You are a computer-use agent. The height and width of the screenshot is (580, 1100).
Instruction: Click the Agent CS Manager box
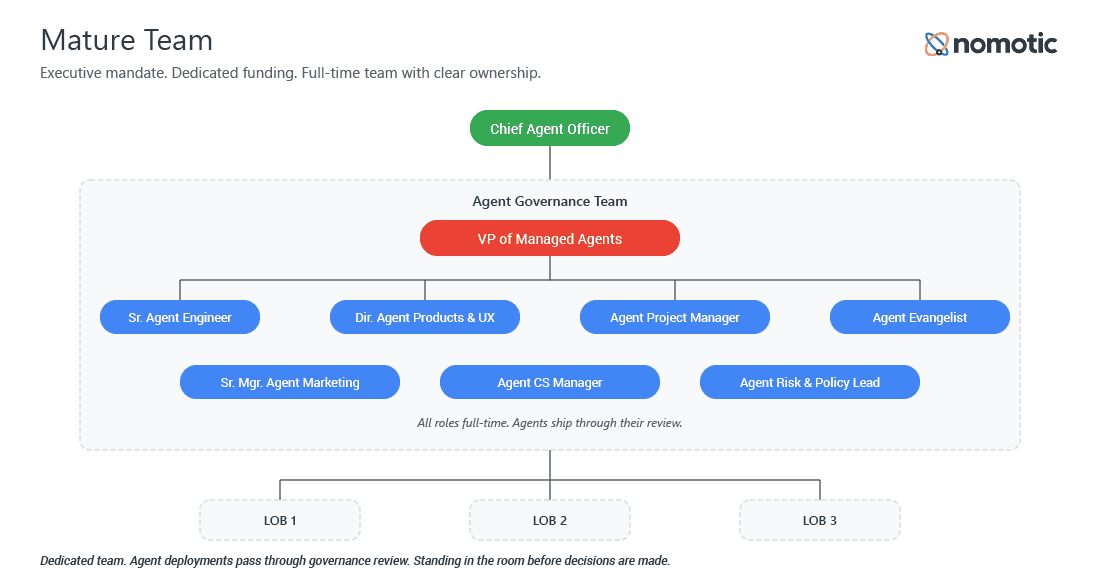tap(550, 382)
